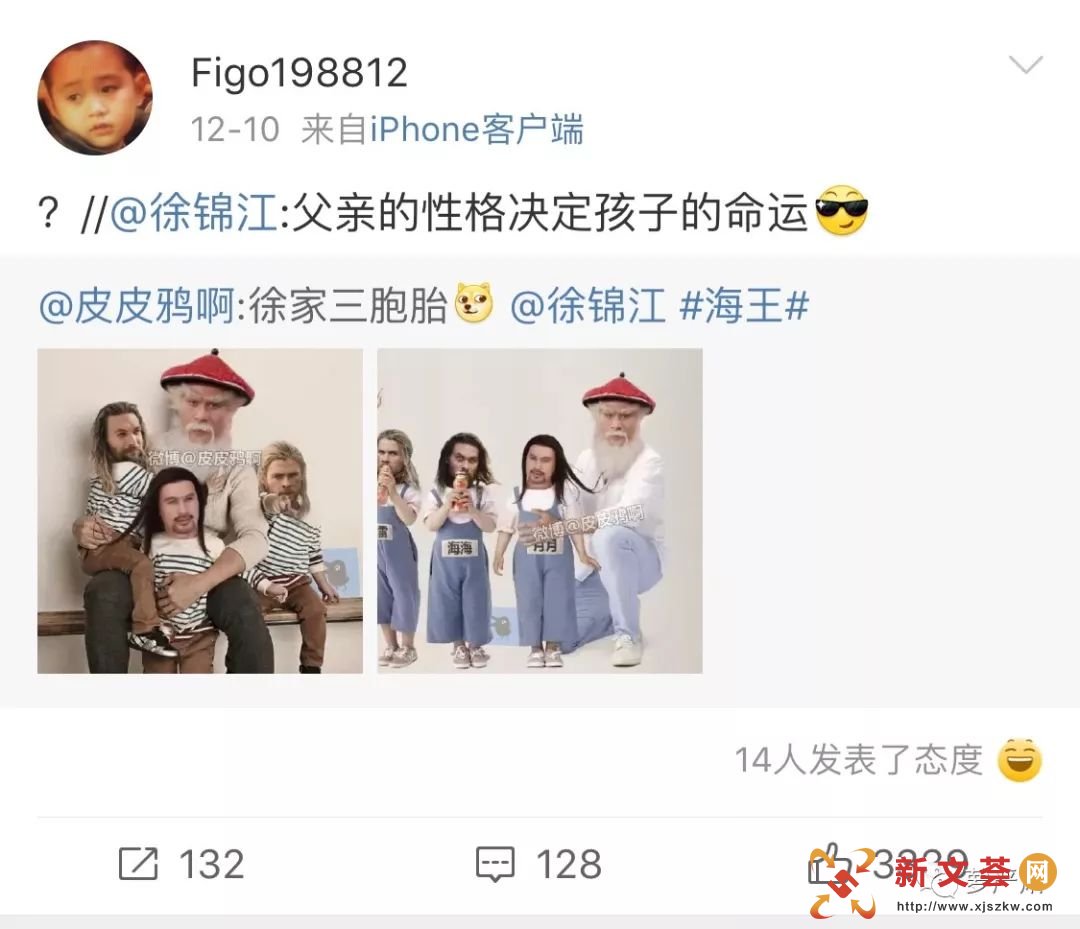1080x929 pixels.
Task: Open the @徐锦江 mention in repost text
Action: [x=194, y=212]
